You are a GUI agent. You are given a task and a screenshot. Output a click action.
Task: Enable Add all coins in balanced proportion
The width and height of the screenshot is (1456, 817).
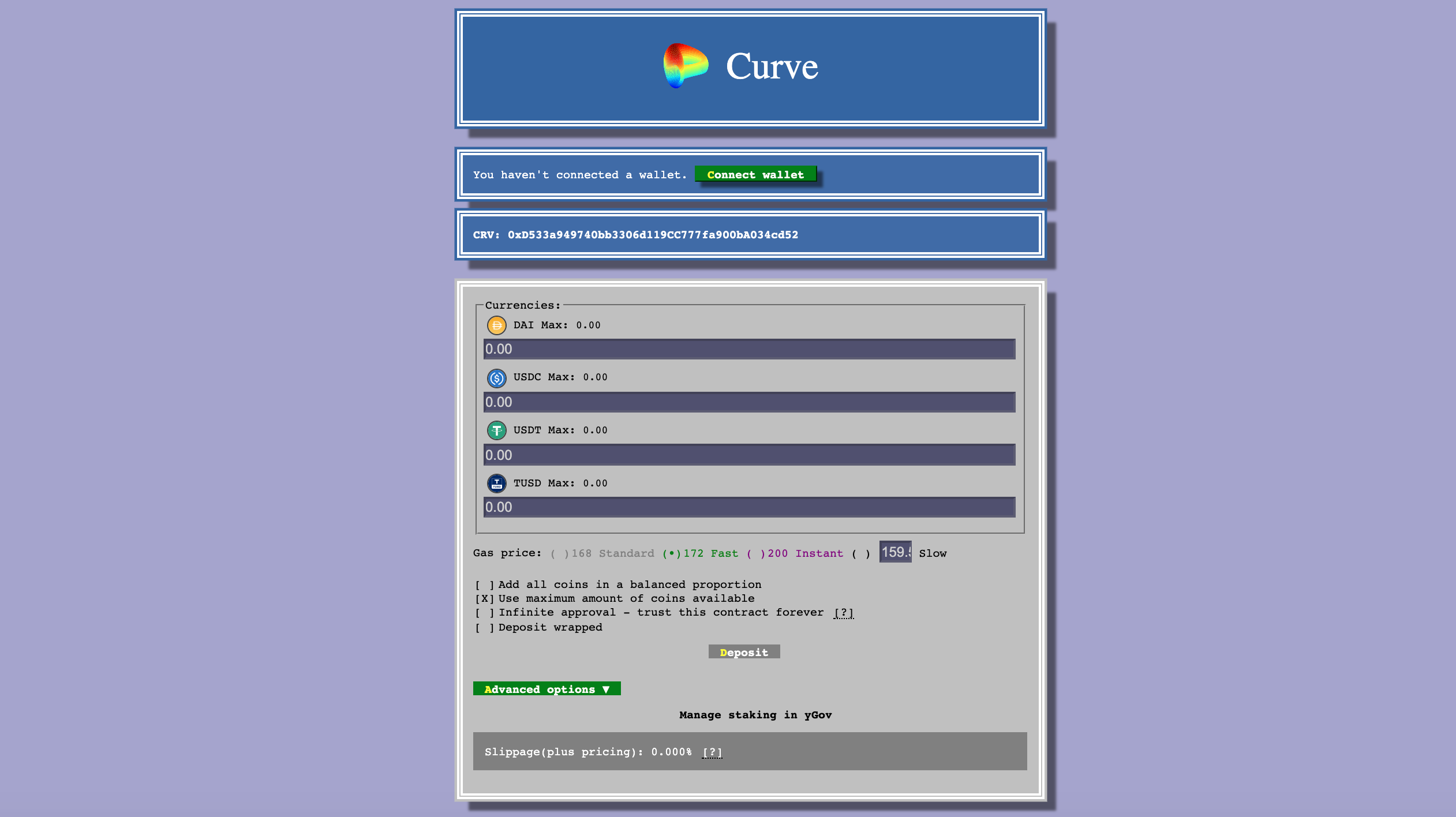[485, 585]
